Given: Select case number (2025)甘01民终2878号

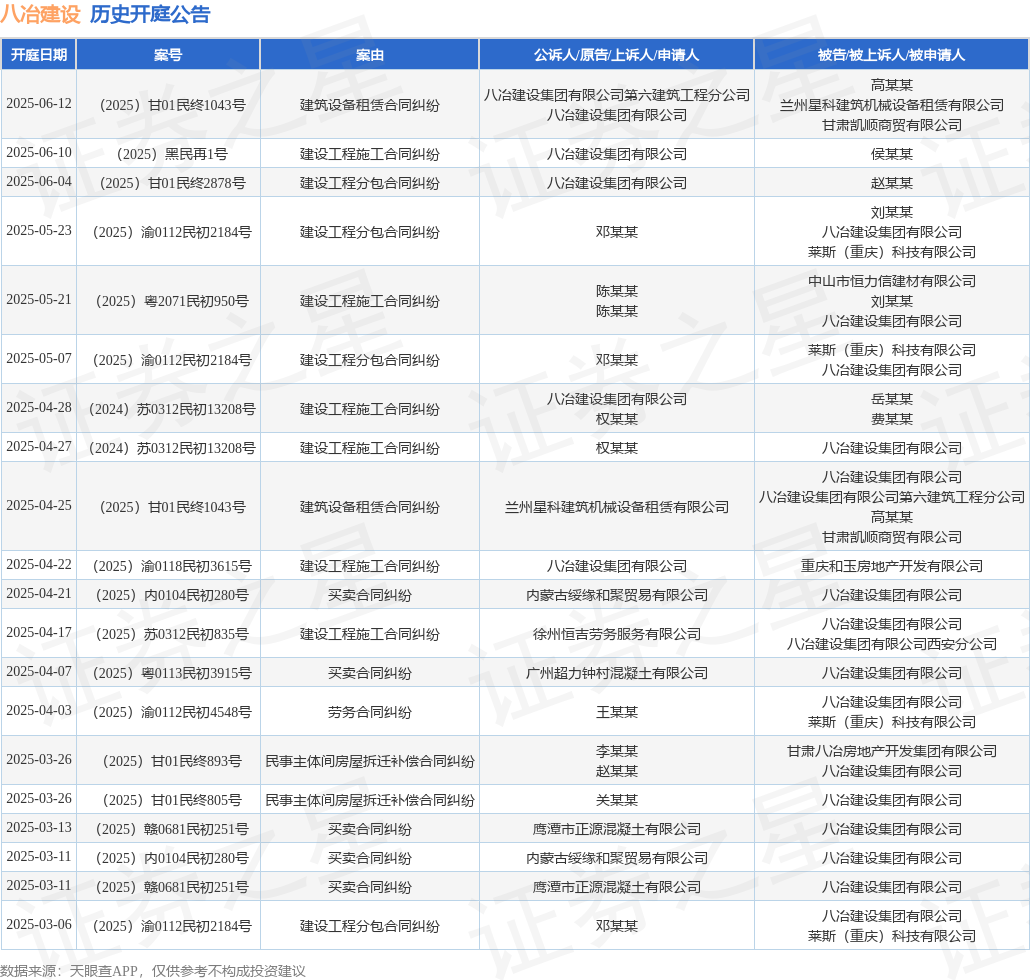Looking at the screenshot, I should pos(171,183).
